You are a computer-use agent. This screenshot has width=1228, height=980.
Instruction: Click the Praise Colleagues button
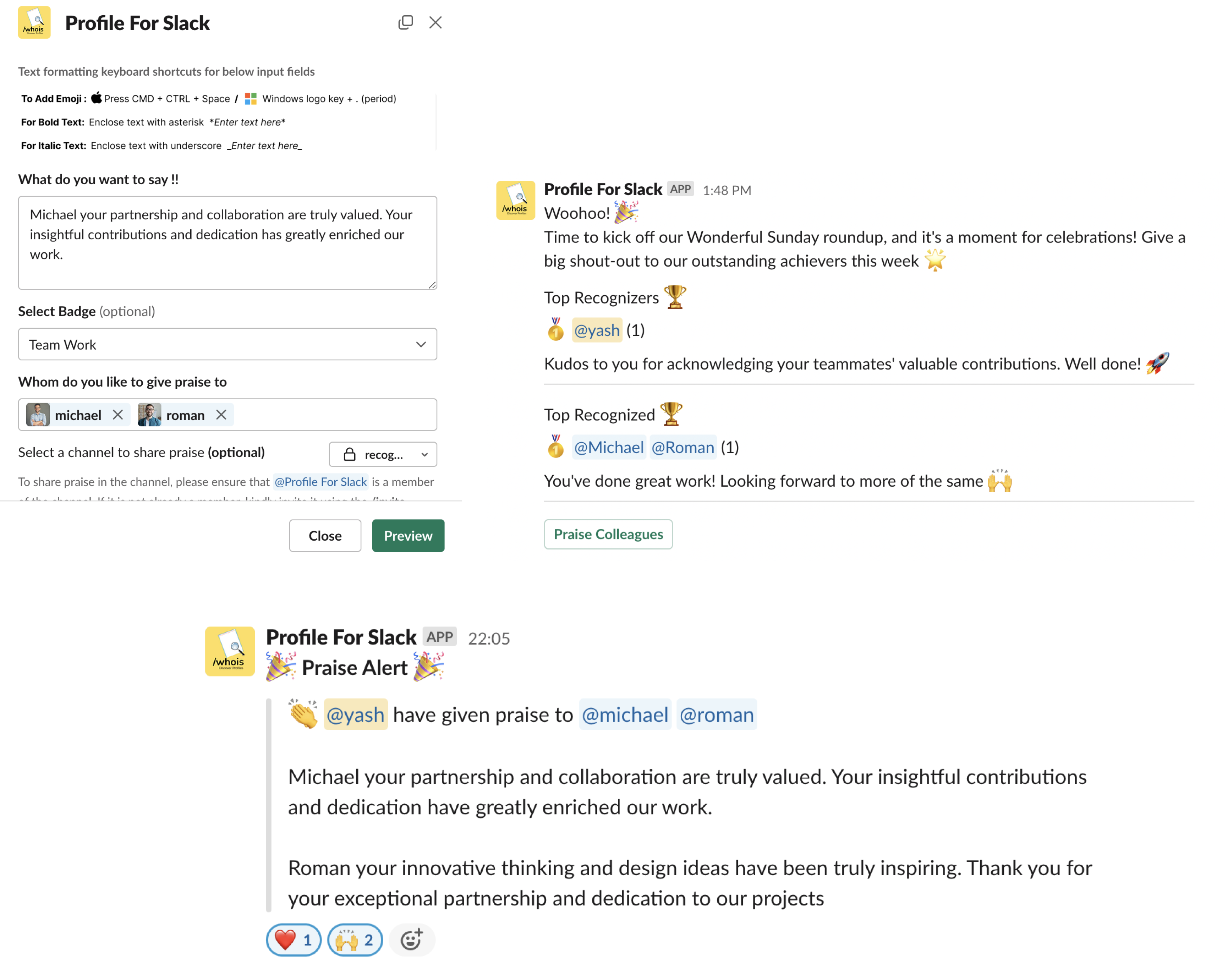(608, 534)
